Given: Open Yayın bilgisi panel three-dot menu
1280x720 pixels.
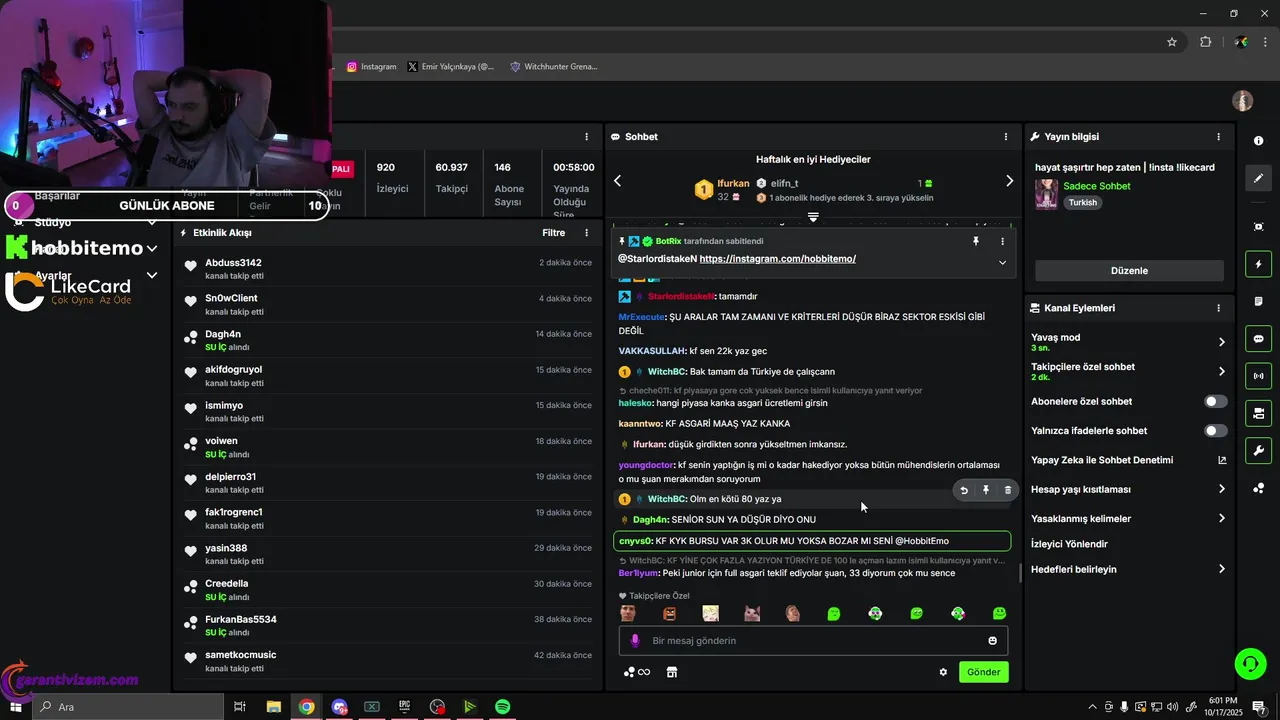Looking at the screenshot, I should point(1218,136).
